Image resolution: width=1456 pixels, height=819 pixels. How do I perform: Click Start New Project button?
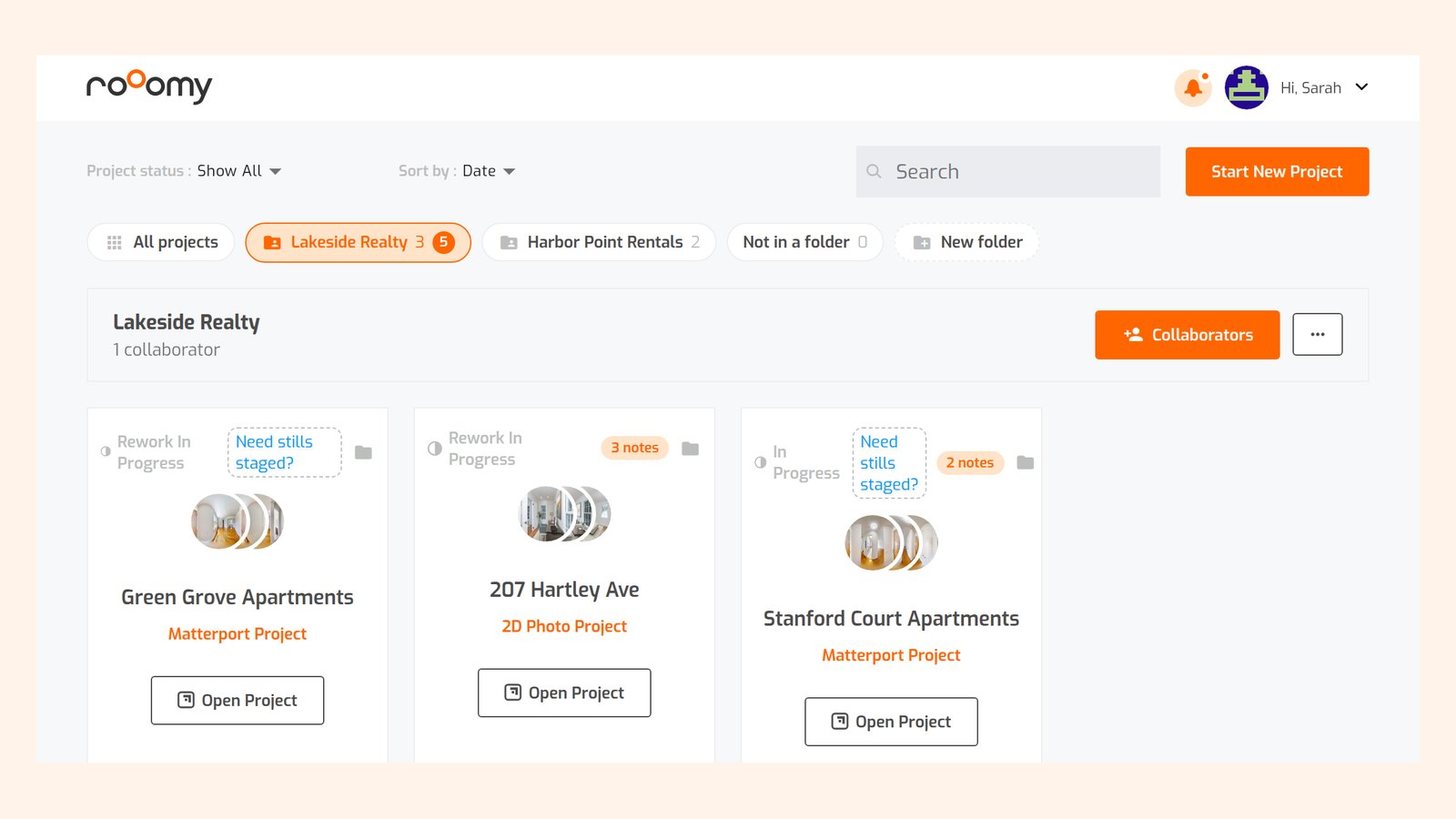click(x=1277, y=172)
